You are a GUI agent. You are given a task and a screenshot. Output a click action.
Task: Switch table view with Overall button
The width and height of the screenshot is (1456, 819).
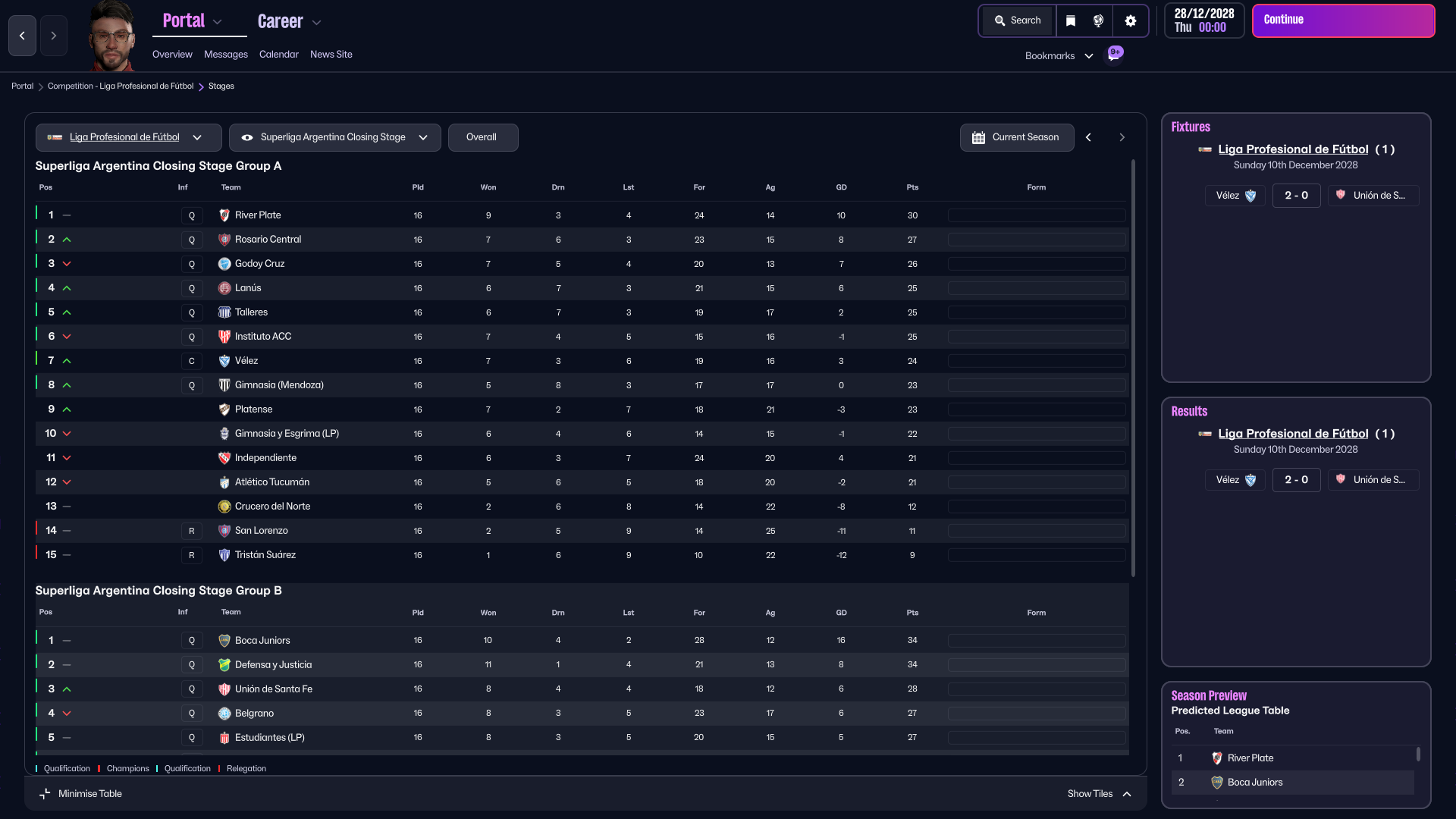tap(482, 137)
